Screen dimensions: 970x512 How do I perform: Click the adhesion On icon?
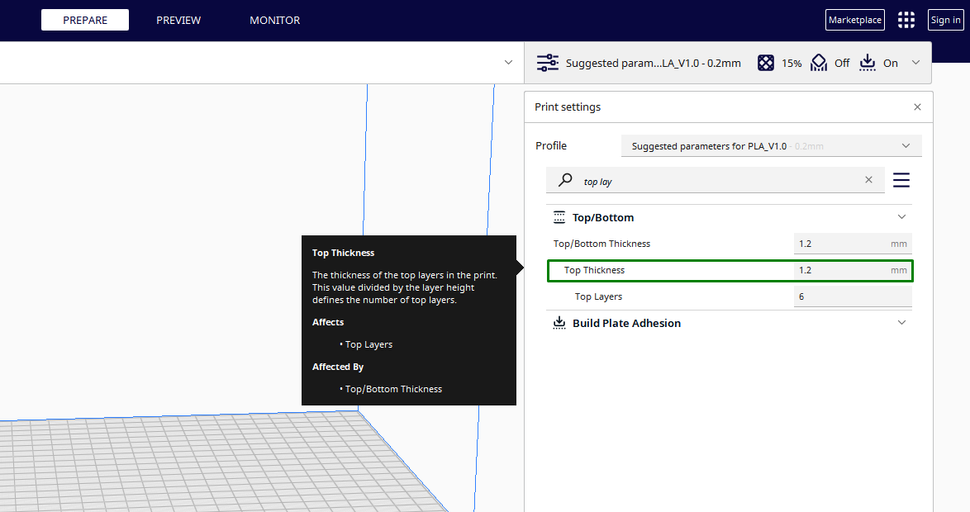coord(867,62)
